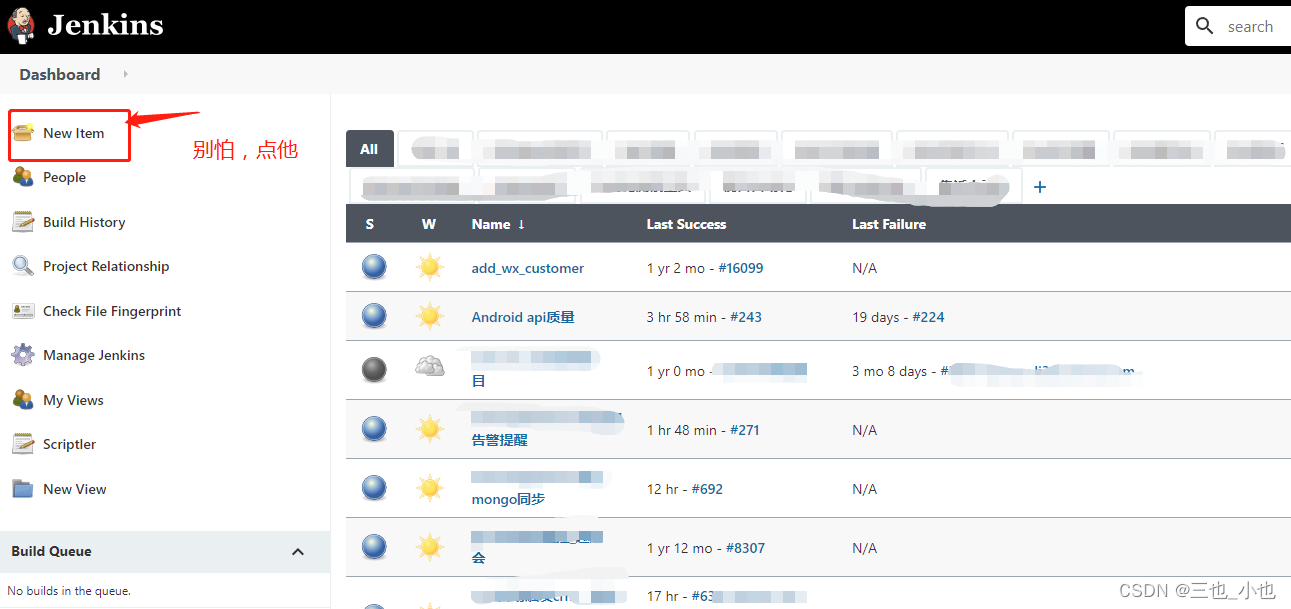This screenshot has width=1291, height=609.
Task: Open the New Item link
Action: pos(74,133)
